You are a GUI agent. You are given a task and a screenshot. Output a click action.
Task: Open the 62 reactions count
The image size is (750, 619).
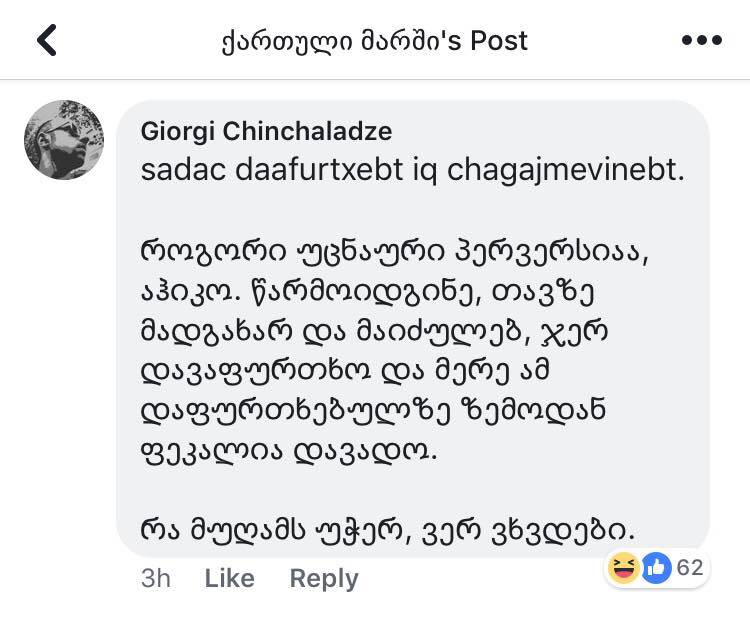[690, 568]
